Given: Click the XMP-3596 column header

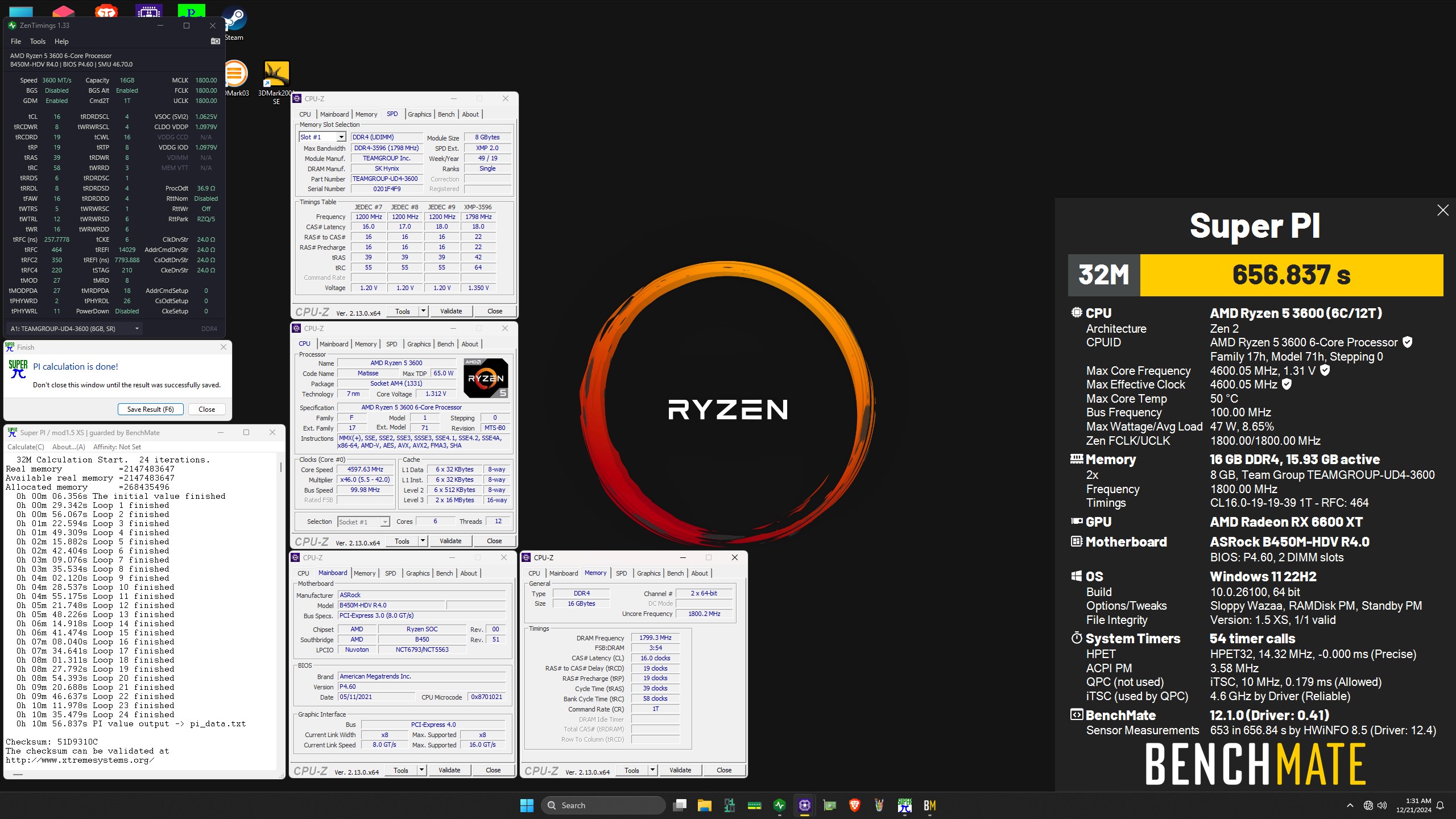Looking at the screenshot, I should (x=478, y=207).
